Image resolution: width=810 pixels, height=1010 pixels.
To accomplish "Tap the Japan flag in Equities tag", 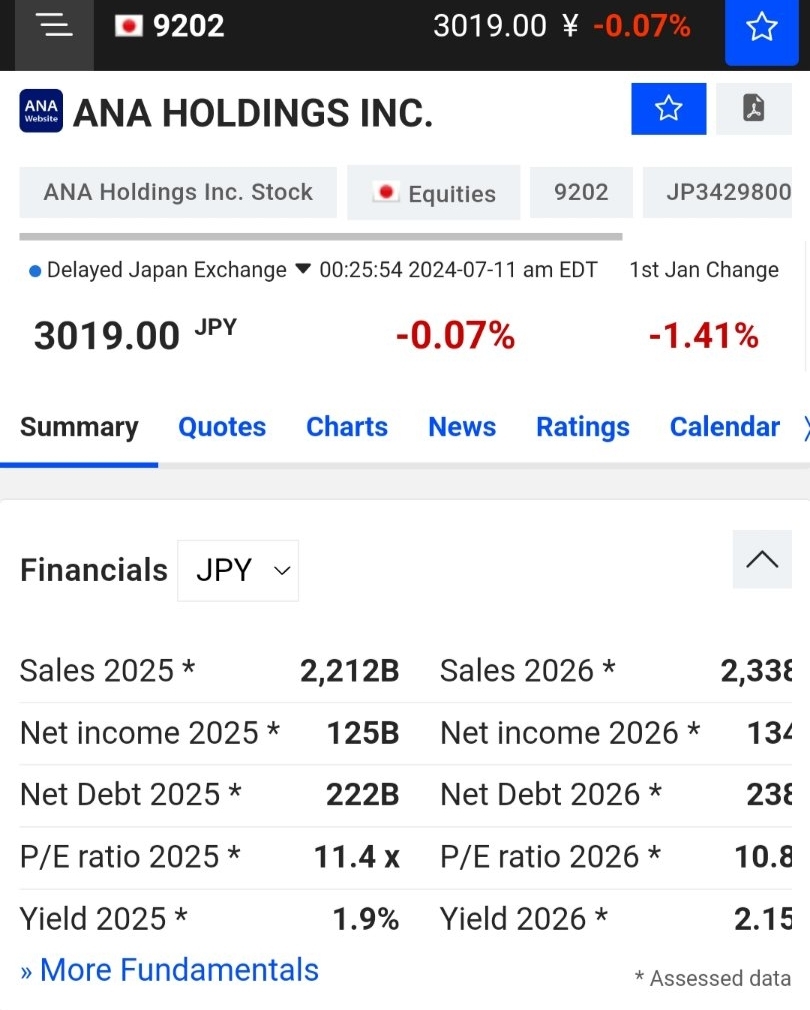I will pos(386,192).
